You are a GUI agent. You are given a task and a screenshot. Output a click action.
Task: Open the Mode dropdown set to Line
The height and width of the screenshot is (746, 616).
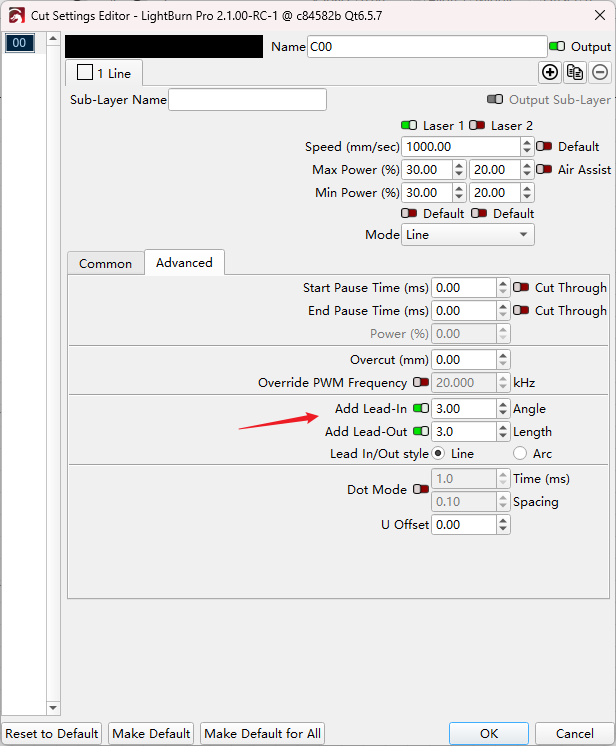coord(467,234)
